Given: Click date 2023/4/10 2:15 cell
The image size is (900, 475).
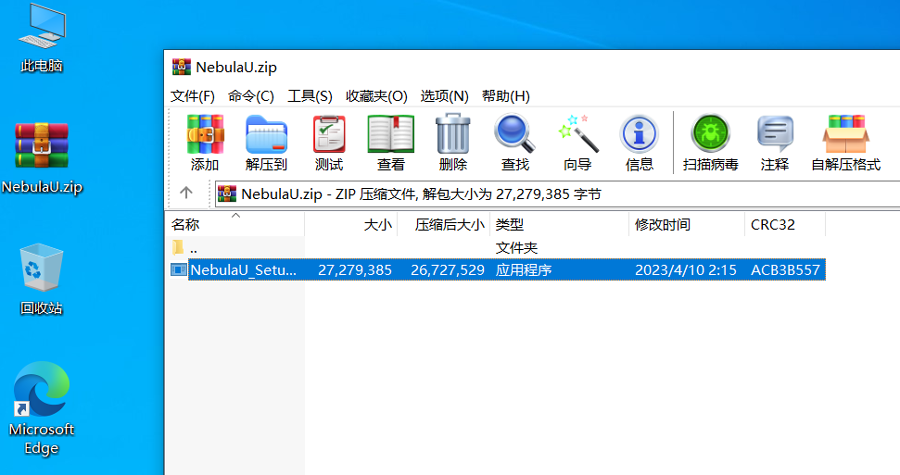Looking at the screenshot, I should (685, 270).
